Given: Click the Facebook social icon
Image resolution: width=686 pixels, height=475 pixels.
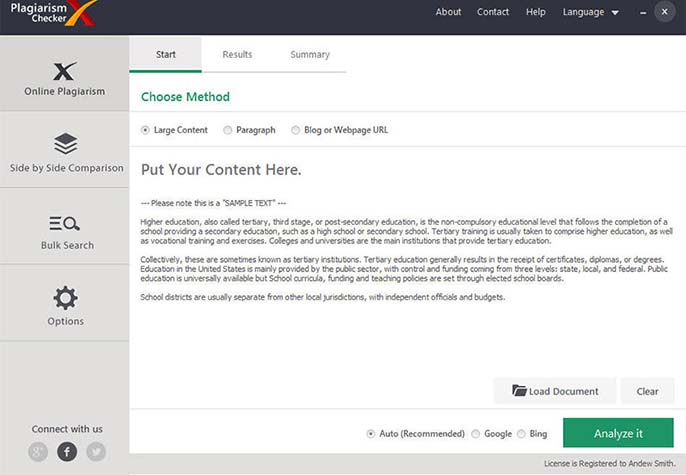Looking at the screenshot, I should point(67,451).
